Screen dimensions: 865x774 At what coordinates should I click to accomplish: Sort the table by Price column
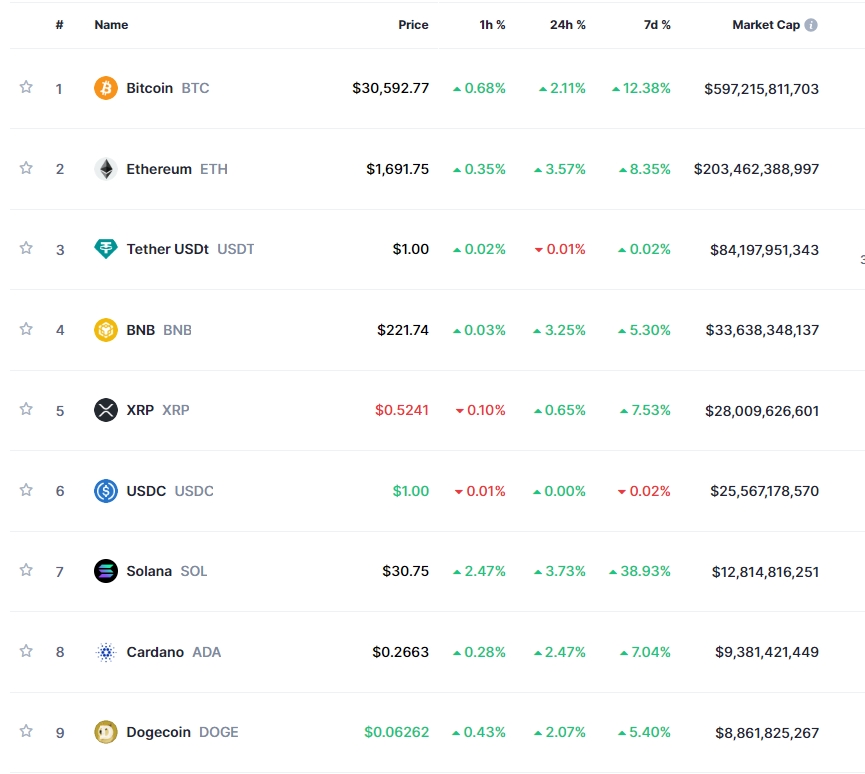tap(413, 25)
